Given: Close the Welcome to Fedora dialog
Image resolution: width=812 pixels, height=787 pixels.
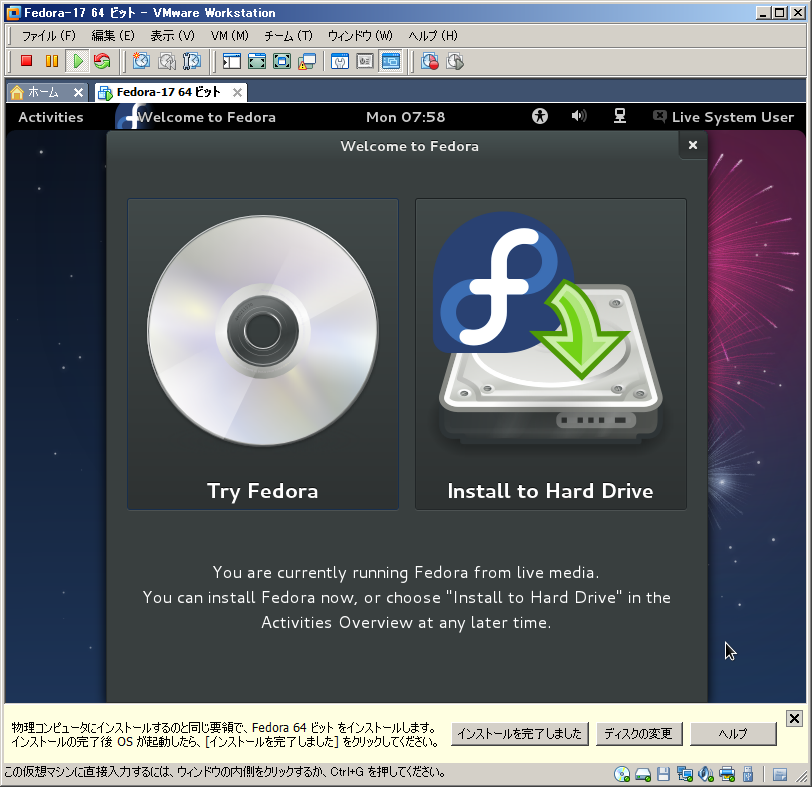Looking at the screenshot, I should pyautogui.click(x=692, y=145).
